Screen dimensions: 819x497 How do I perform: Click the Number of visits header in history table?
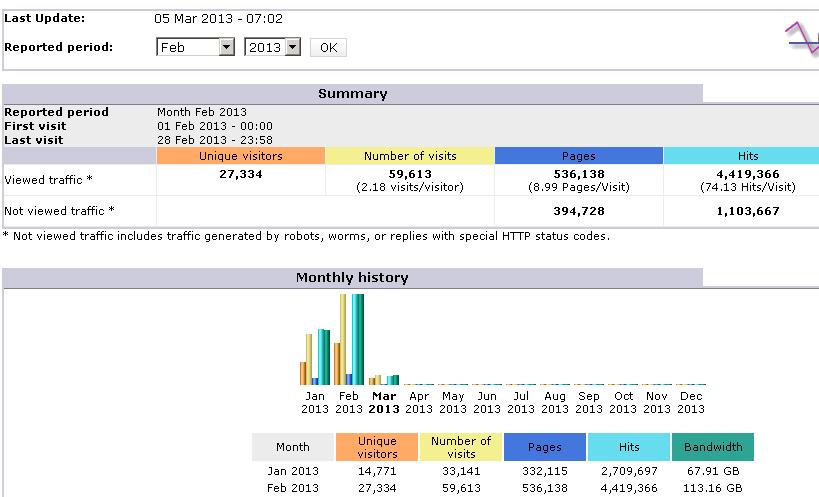[x=461, y=447]
